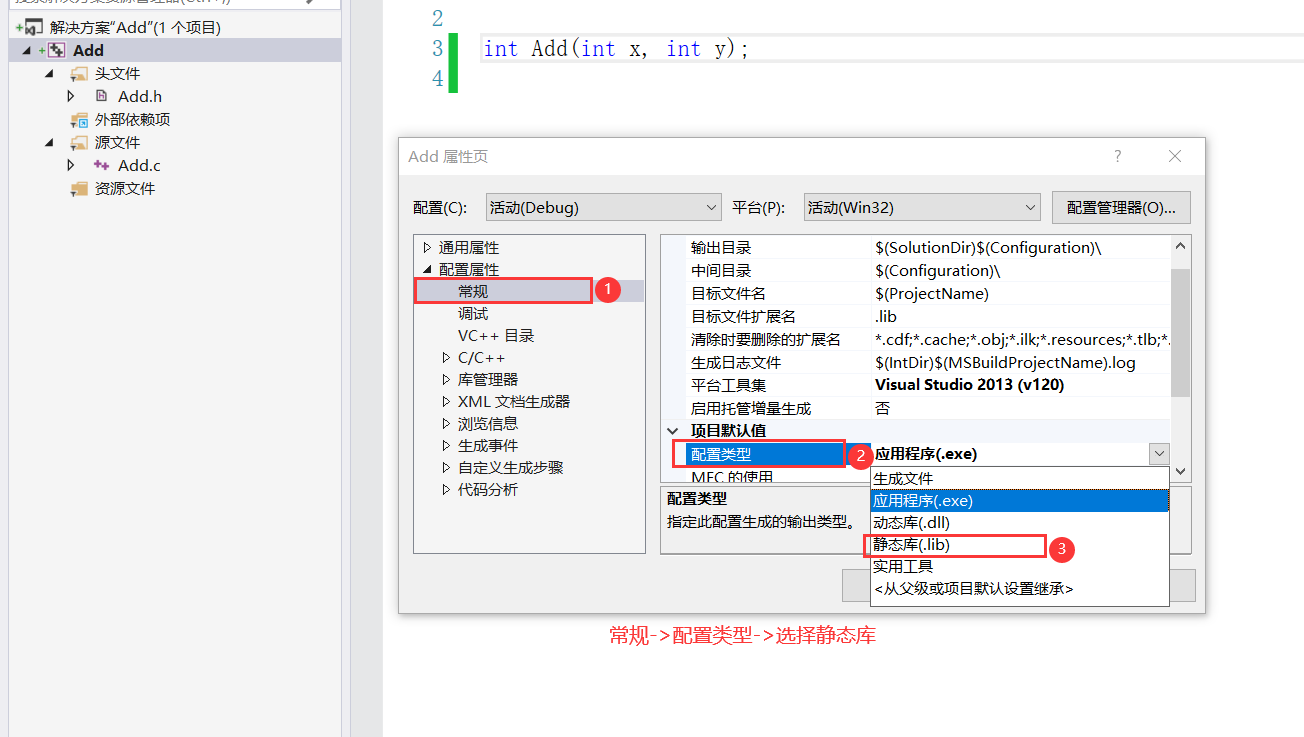The width and height of the screenshot is (1304, 737).
Task: Open the 平台(P) dropdown showing 活动(Win32)
Action: 922,208
